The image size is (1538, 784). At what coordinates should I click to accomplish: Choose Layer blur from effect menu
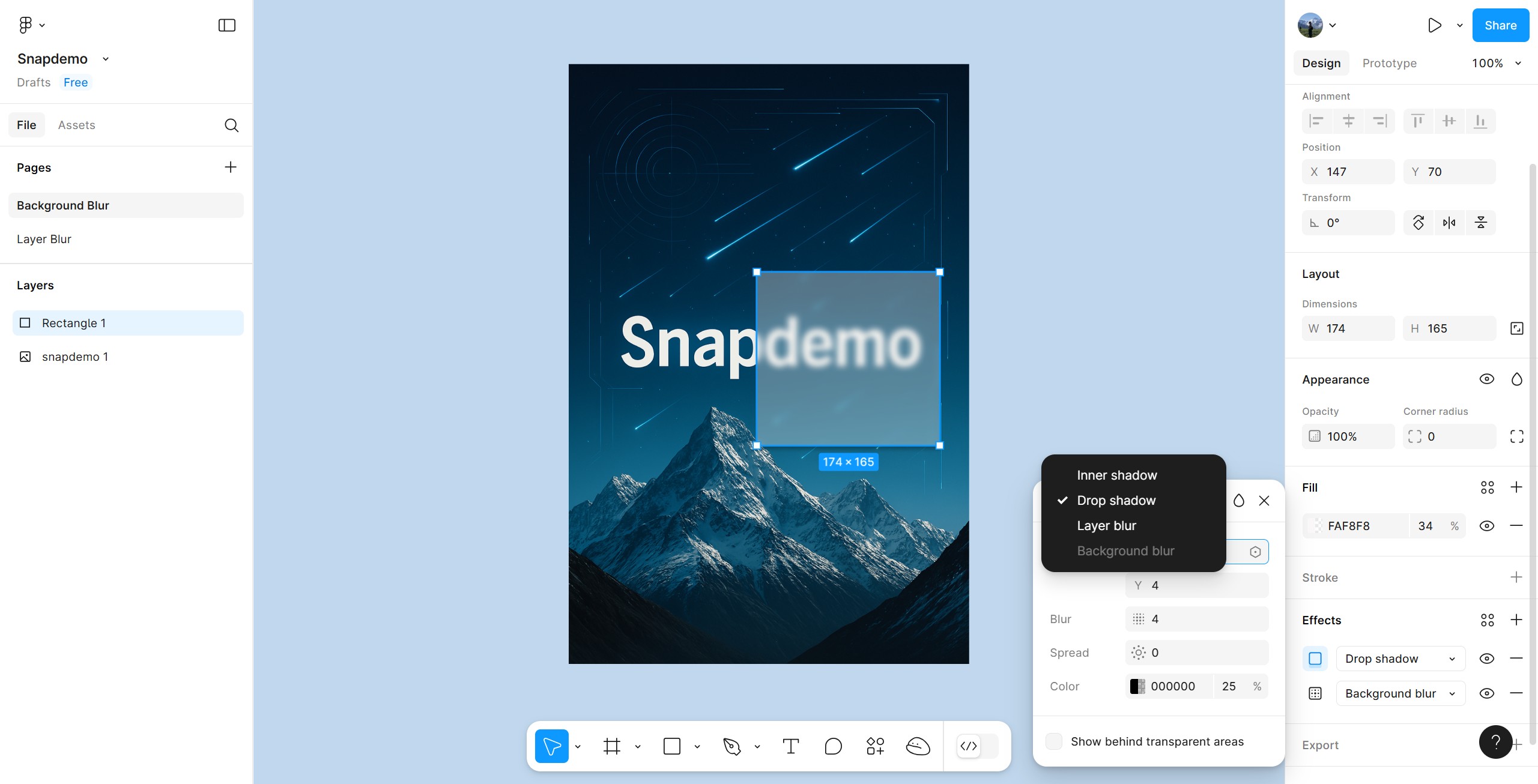[x=1106, y=525]
